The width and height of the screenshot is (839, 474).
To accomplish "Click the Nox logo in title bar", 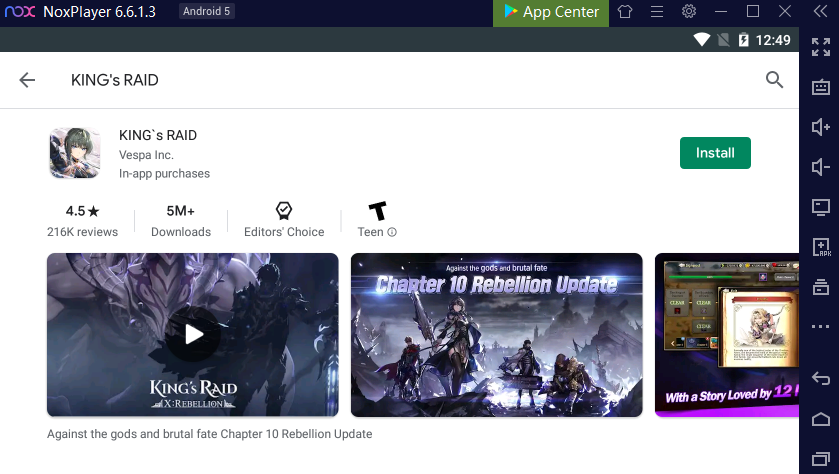I will (20, 11).
